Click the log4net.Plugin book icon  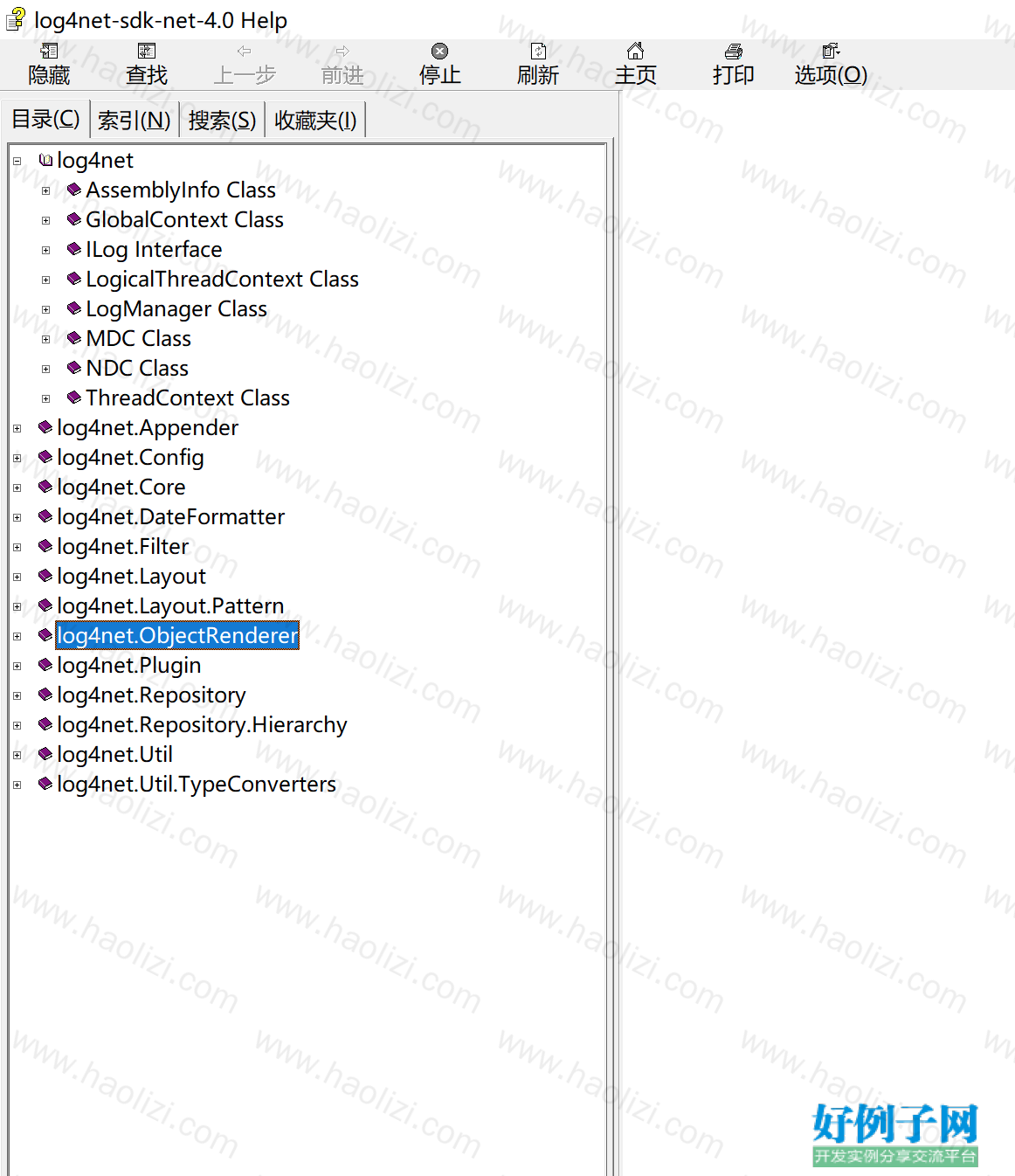[45, 665]
